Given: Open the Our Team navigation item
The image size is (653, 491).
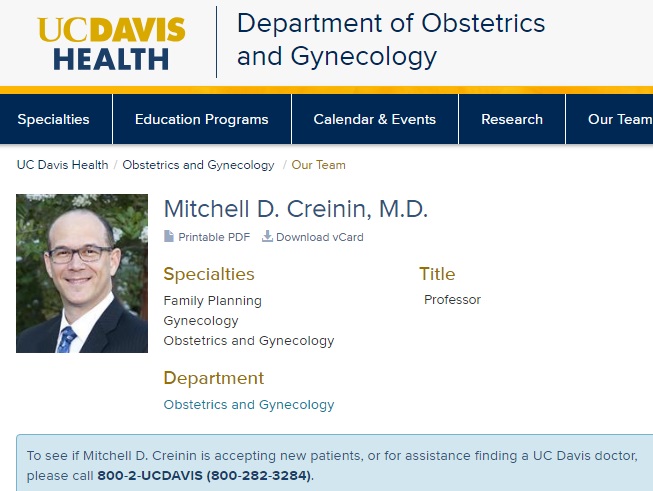Looking at the screenshot, I should (x=620, y=120).
